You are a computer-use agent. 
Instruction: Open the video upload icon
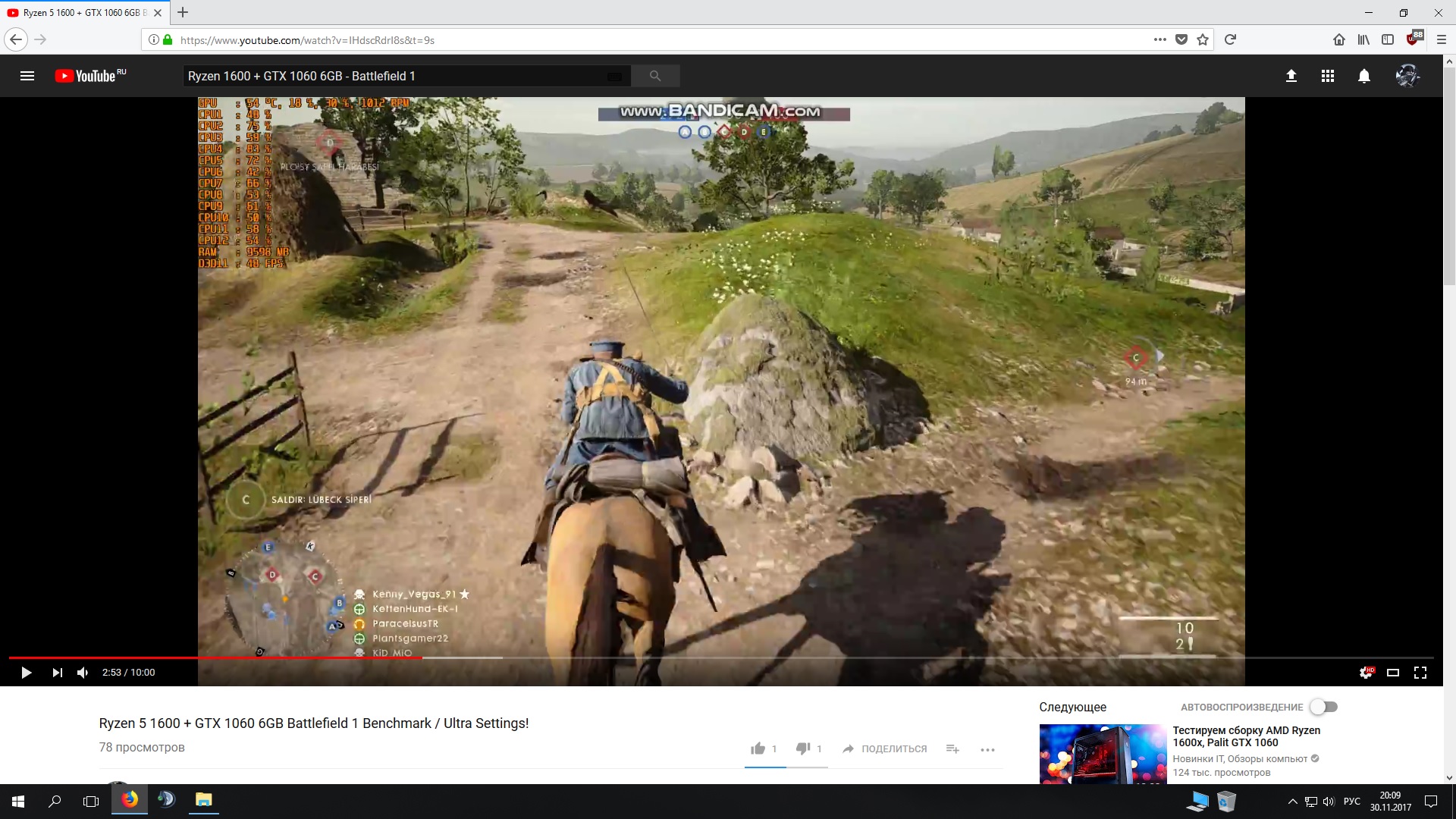tap(1291, 76)
